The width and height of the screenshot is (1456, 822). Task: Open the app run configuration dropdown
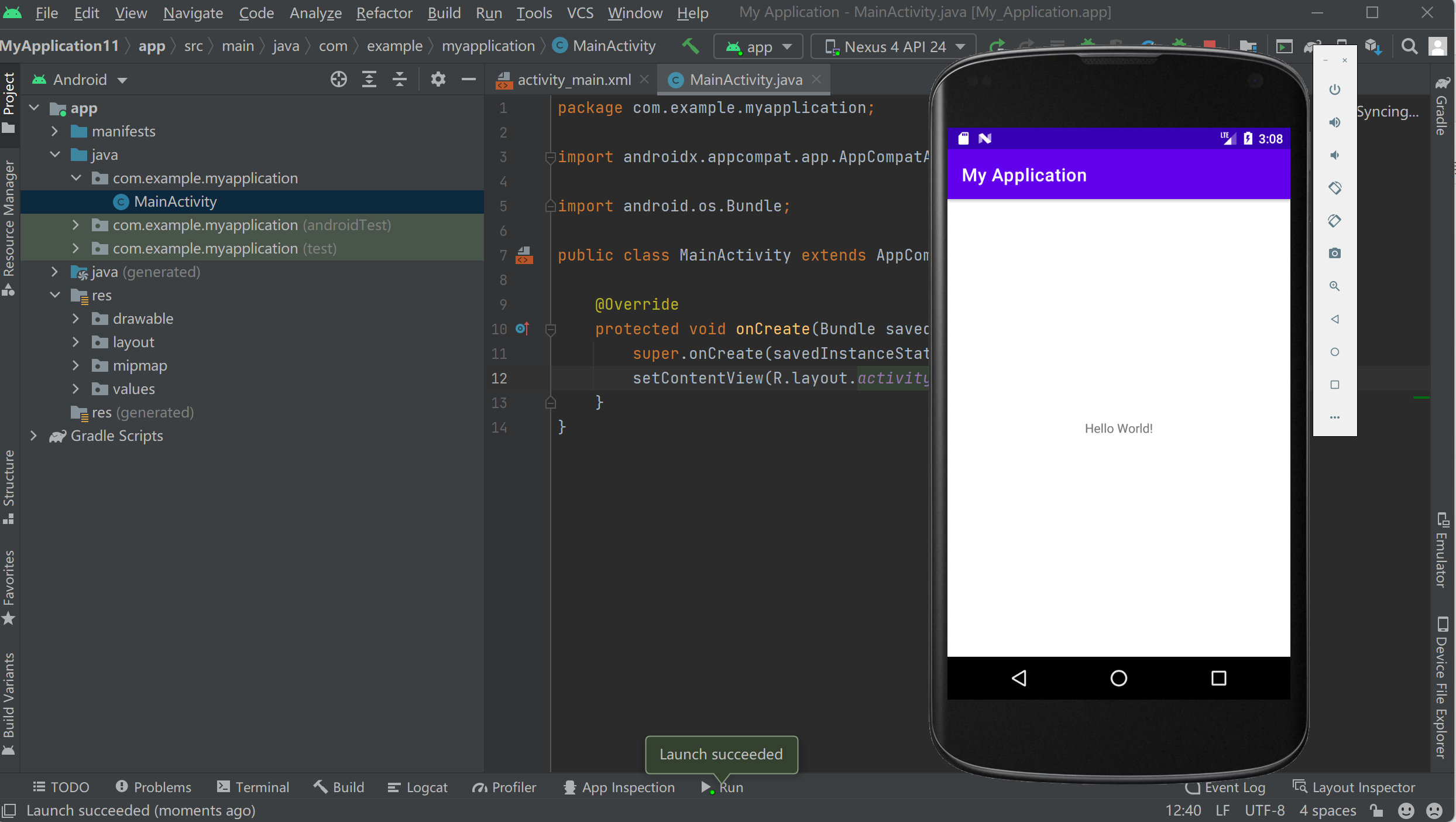coord(758,46)
